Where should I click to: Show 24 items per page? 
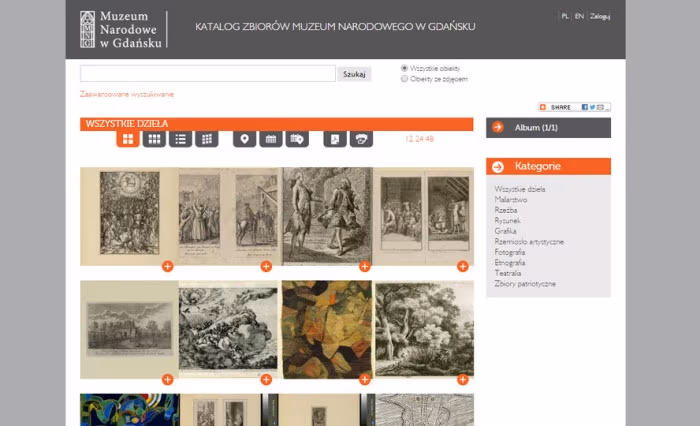pyautogui.click(x=419, y=139)
